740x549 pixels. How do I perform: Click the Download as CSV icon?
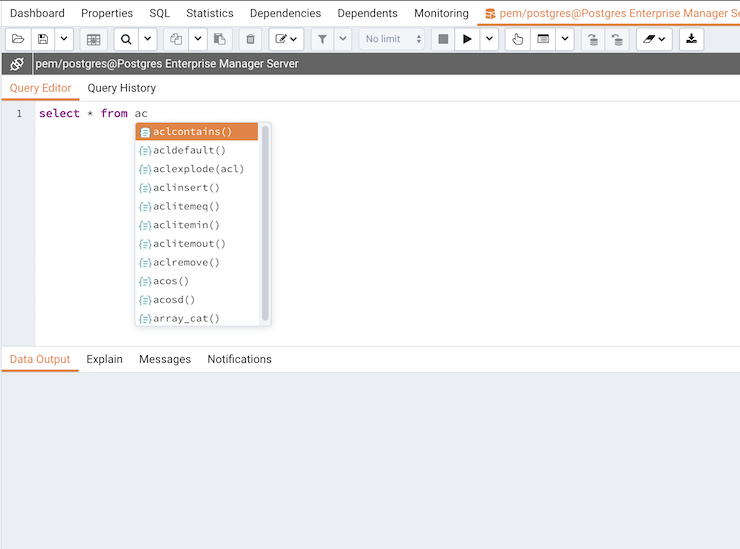click(691, 39)
